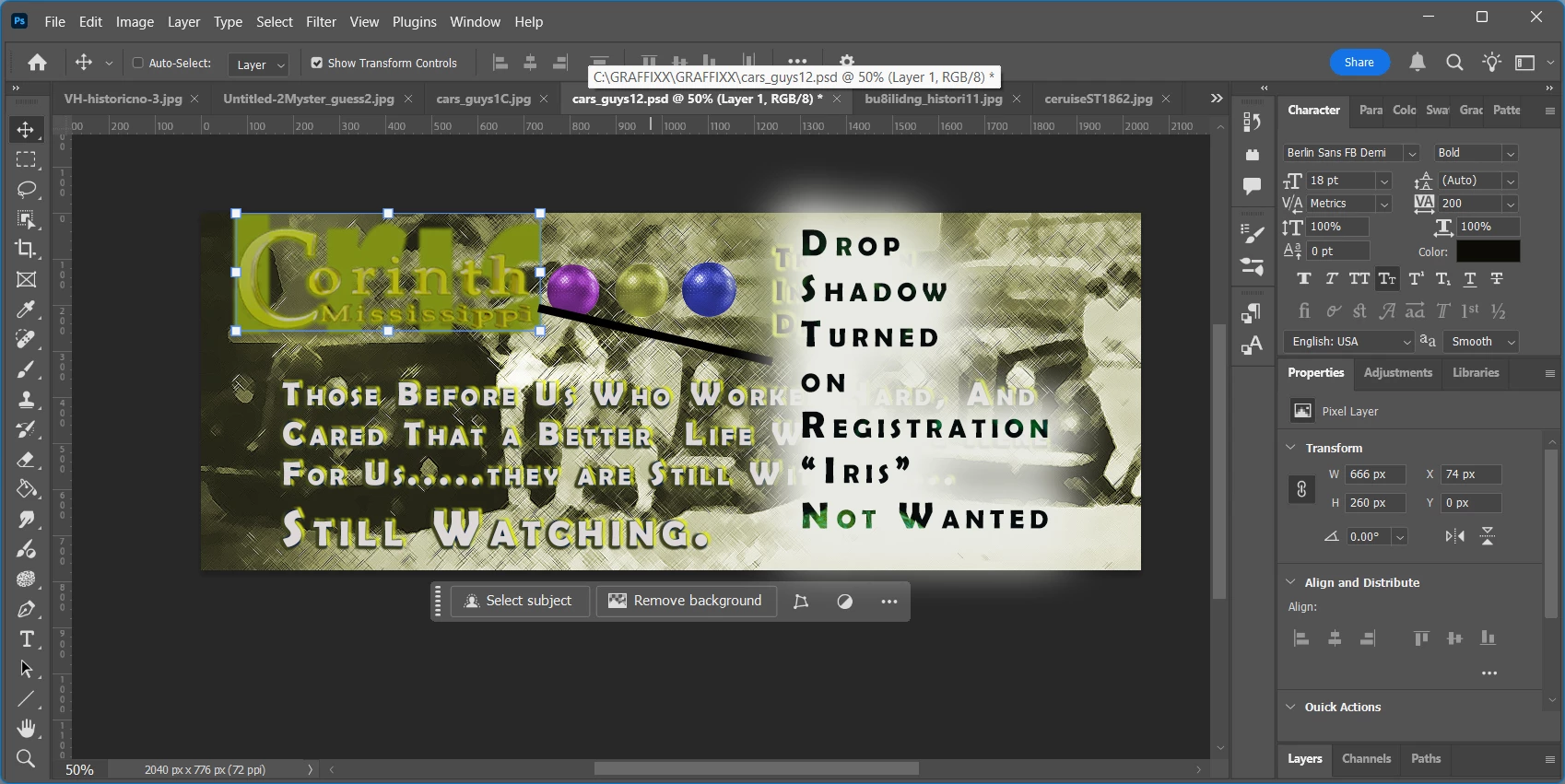Collapse the Transform section
The width and height of the screenshot is (1565, 784).
(x=1290, y=448)
